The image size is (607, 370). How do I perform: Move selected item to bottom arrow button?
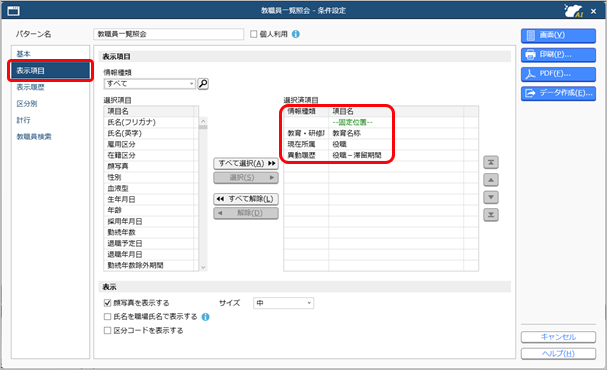tap(490, 215)
